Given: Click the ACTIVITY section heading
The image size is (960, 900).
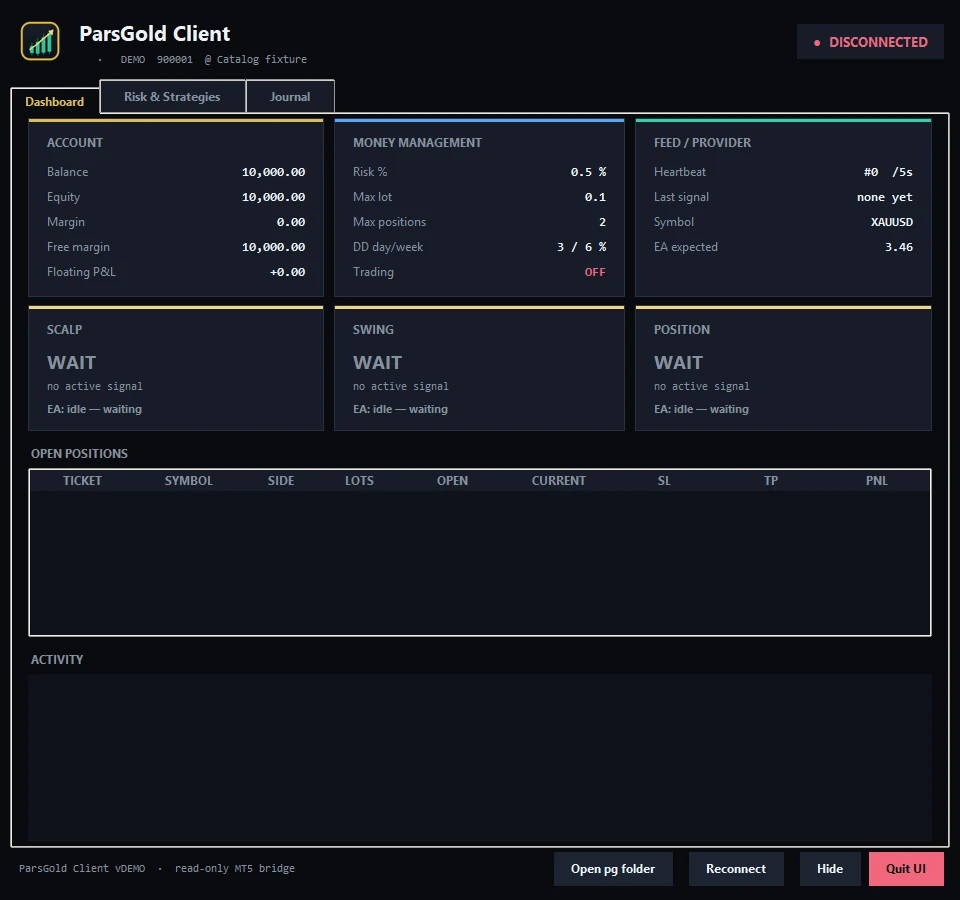Looking at the screenshot, I should click(57, 659).
